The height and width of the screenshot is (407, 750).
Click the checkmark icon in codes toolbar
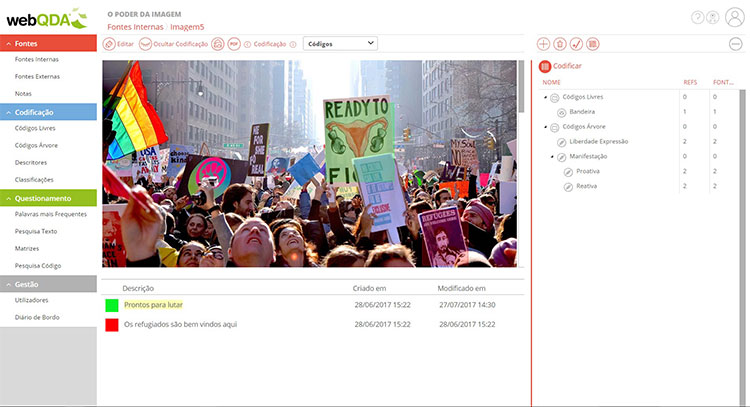tap(576, 44)
